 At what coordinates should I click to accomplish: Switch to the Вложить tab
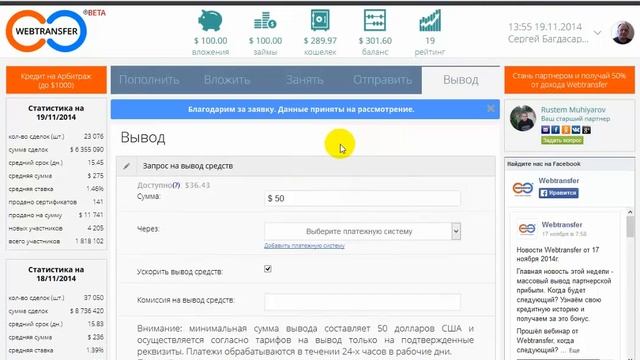tap(227, 80)
